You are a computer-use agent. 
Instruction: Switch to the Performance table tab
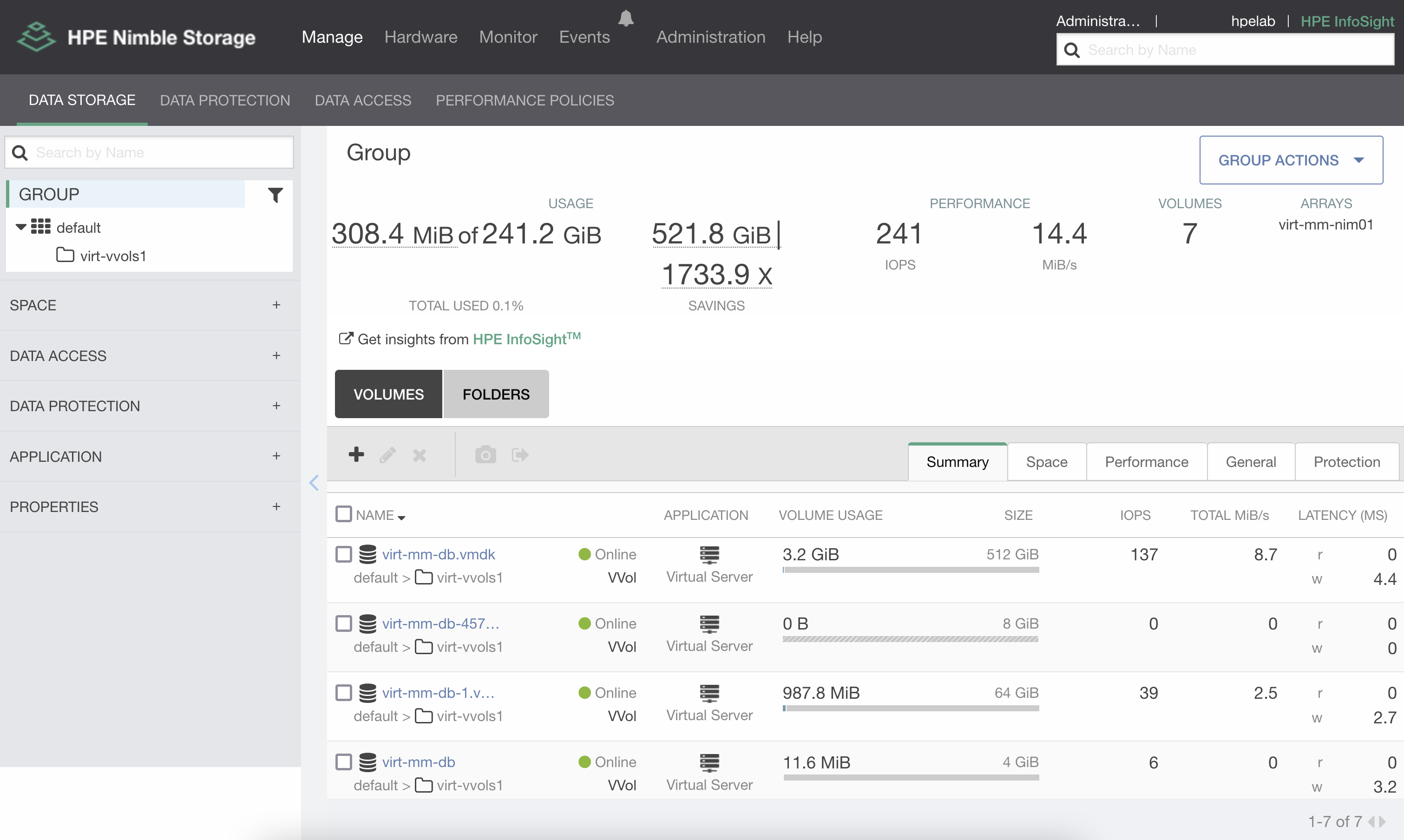pos(1147,462)
